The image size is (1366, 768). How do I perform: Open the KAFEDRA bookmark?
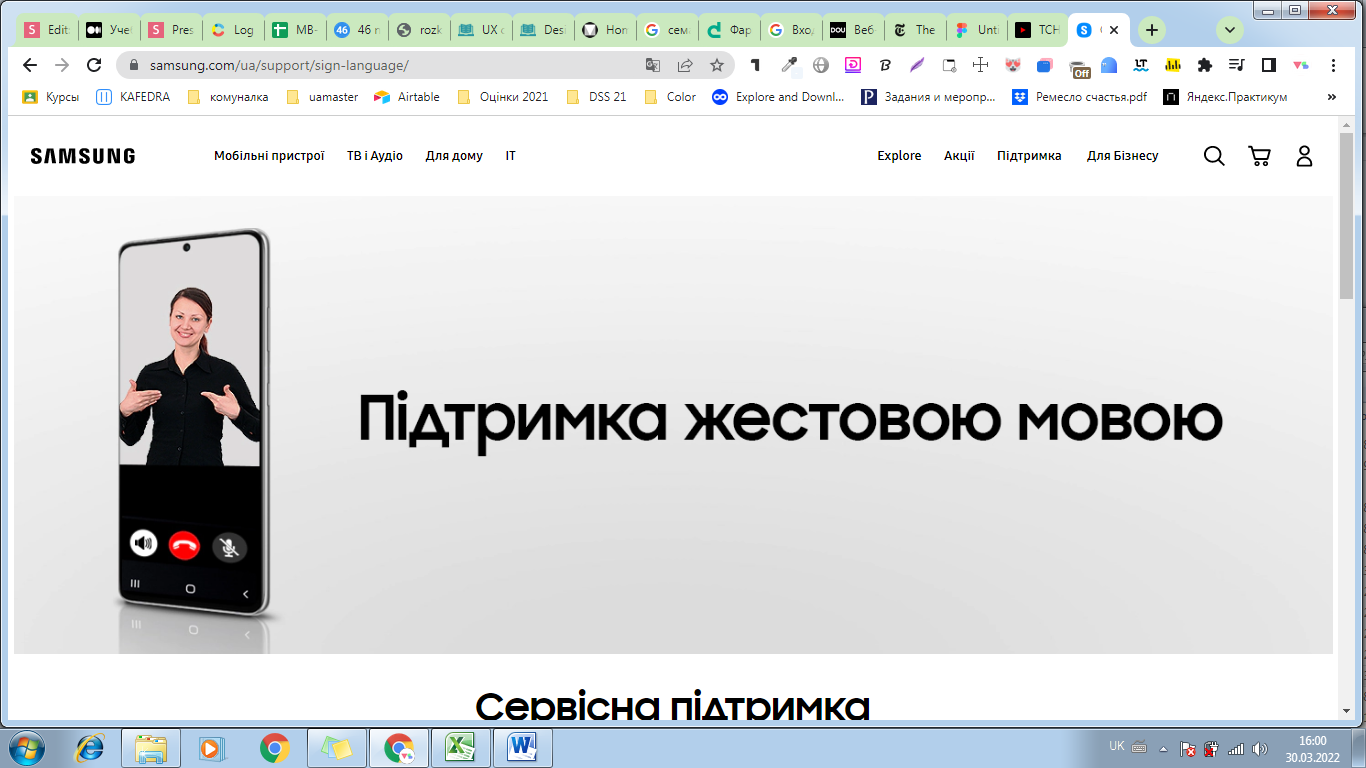pos(133,97)
